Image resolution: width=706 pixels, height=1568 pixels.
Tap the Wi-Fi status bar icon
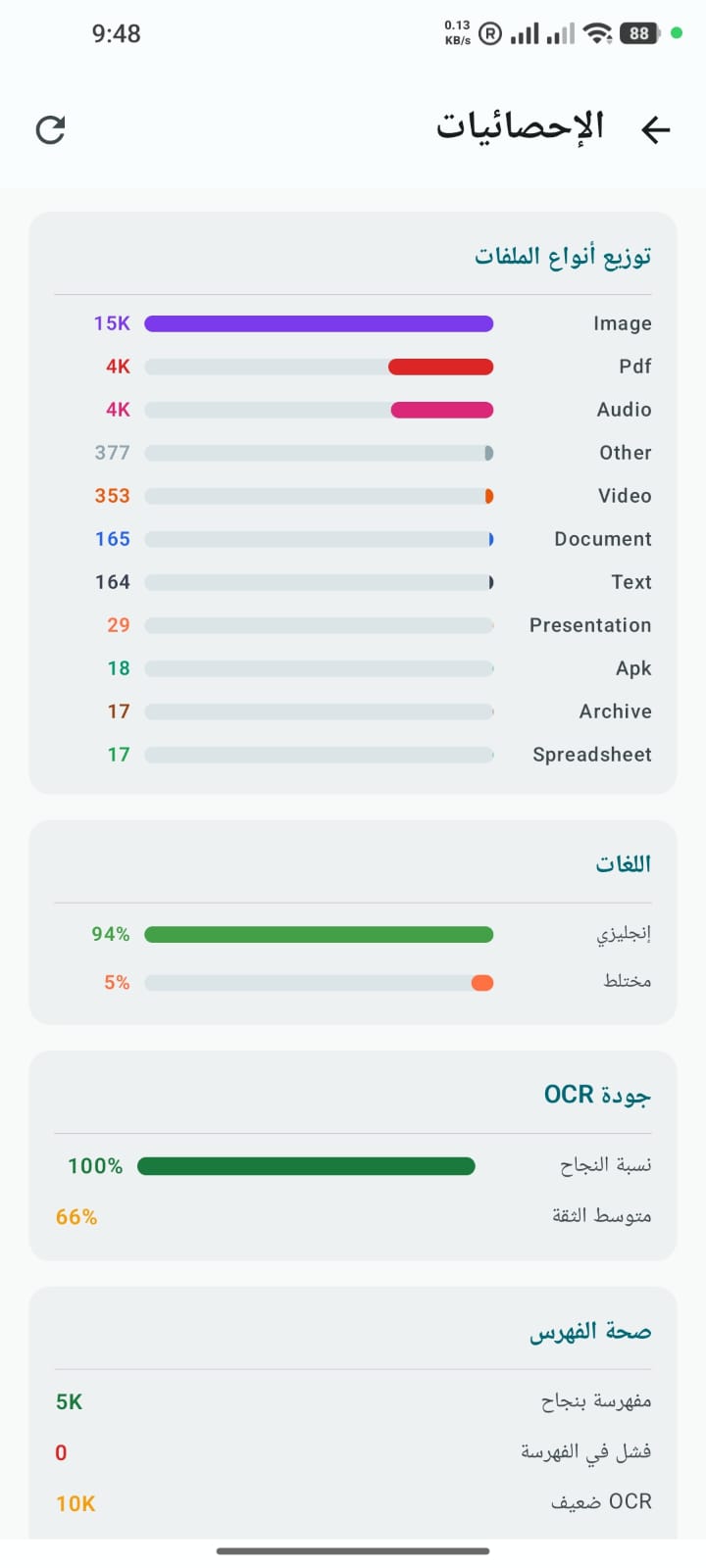click(597, 33)
